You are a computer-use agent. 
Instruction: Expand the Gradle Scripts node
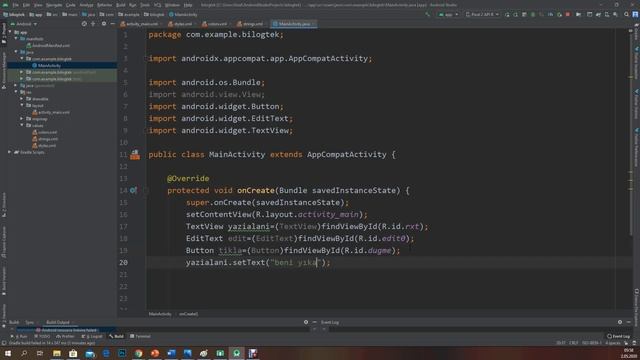[x=10, y=152]
